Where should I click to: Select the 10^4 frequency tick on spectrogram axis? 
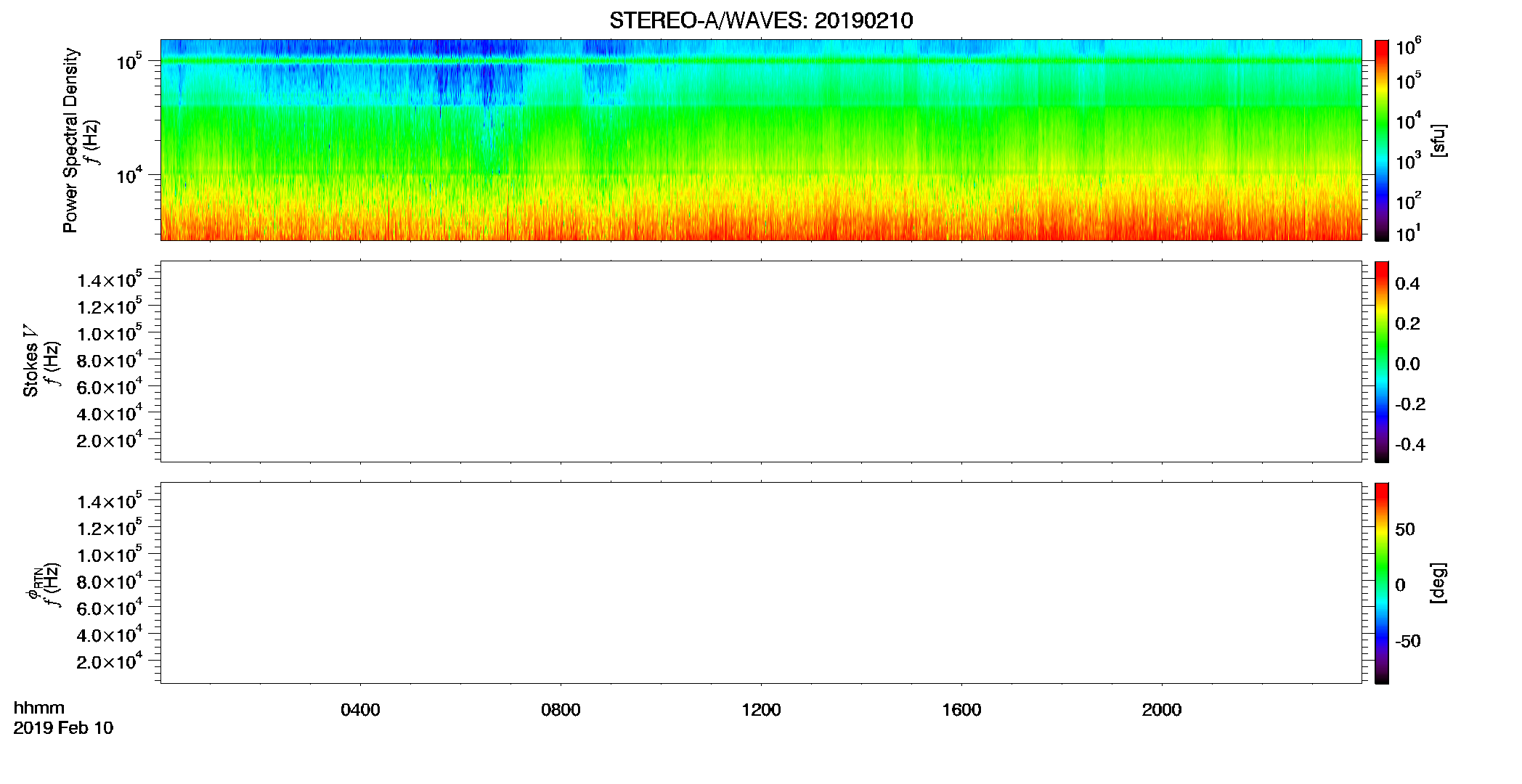point(129,175)
